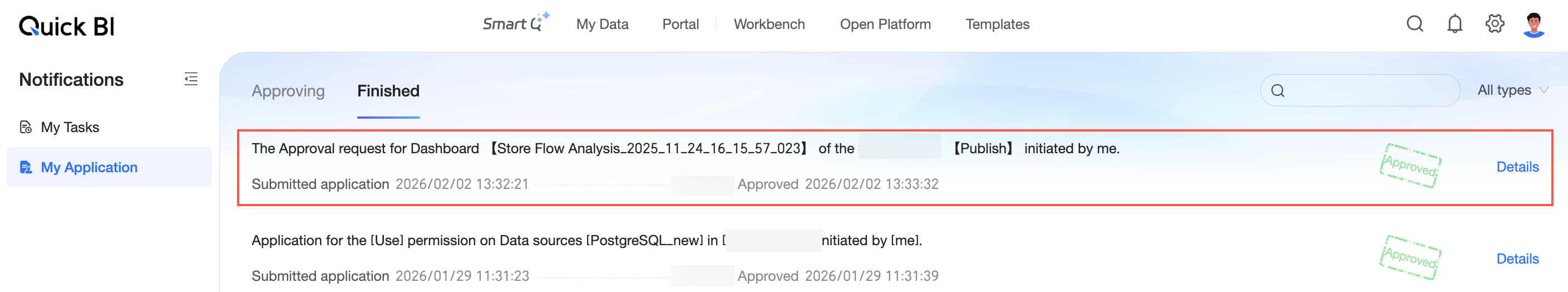Open the user avatar menu

[1534, 25]
